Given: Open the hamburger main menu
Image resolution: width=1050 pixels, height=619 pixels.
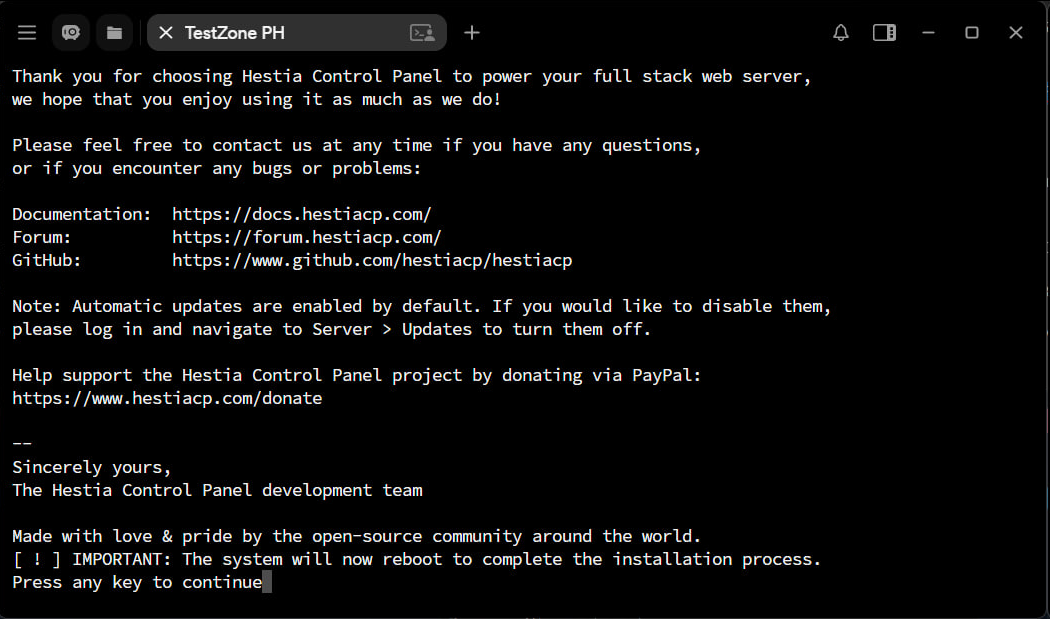Looking at the screenshot, I should pos(27,33).
